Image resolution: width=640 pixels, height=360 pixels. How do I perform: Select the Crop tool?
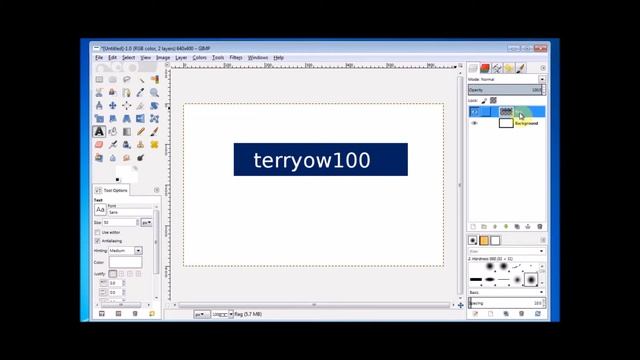pos(140,106)
